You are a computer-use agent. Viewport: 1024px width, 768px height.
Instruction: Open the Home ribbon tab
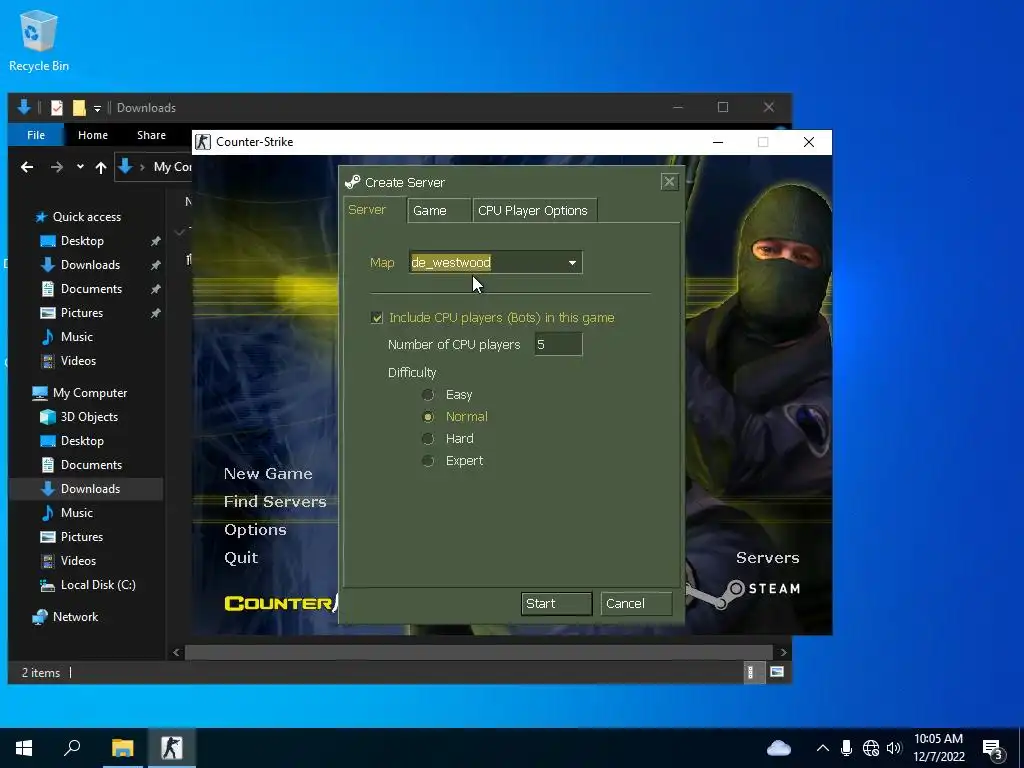click(93, 135)
